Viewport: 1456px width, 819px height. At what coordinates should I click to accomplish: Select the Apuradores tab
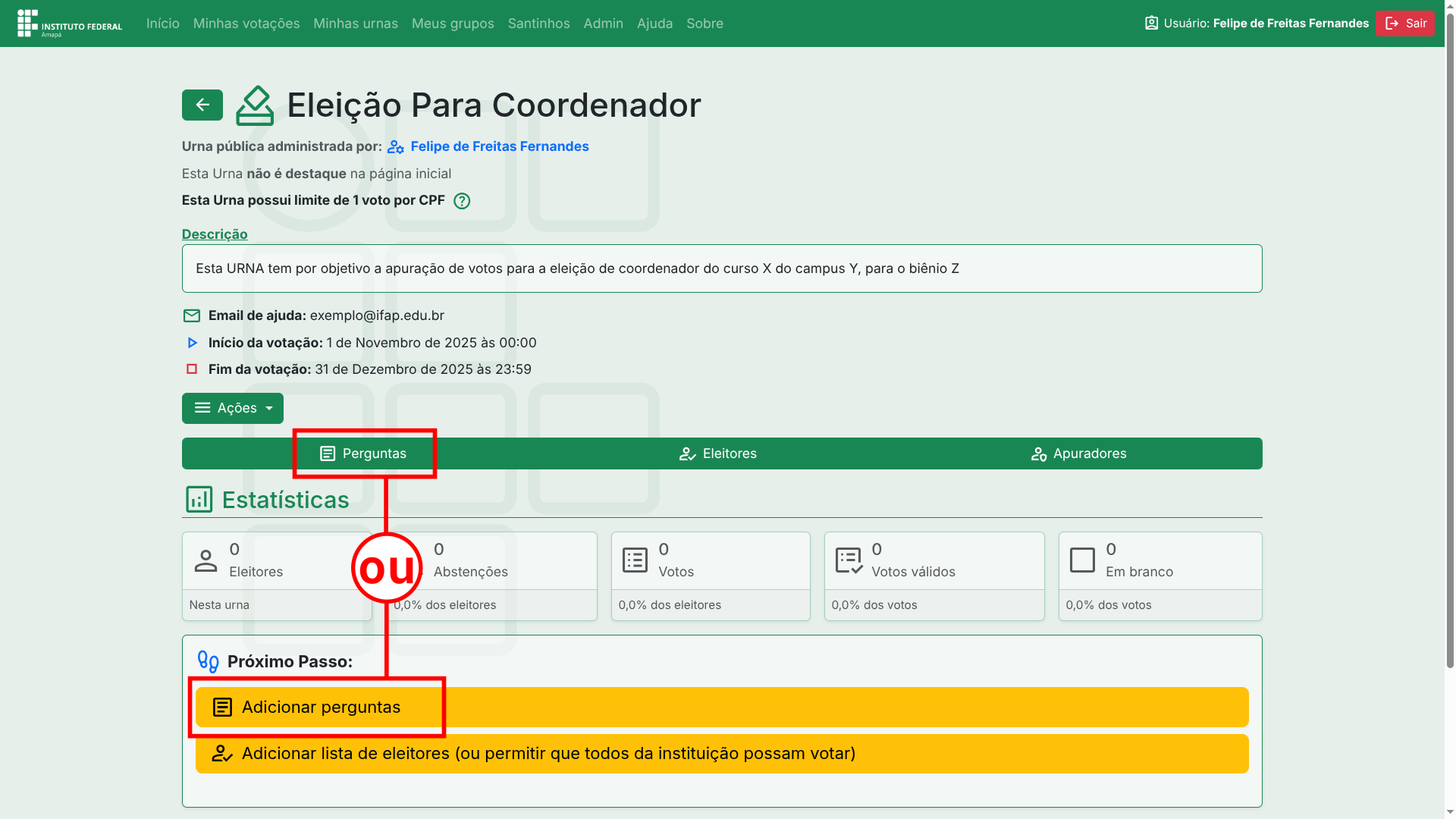[1078, 453]
